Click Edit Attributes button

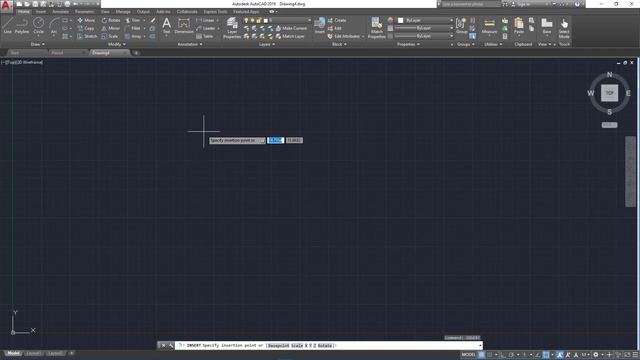click(x=345, y=36)
